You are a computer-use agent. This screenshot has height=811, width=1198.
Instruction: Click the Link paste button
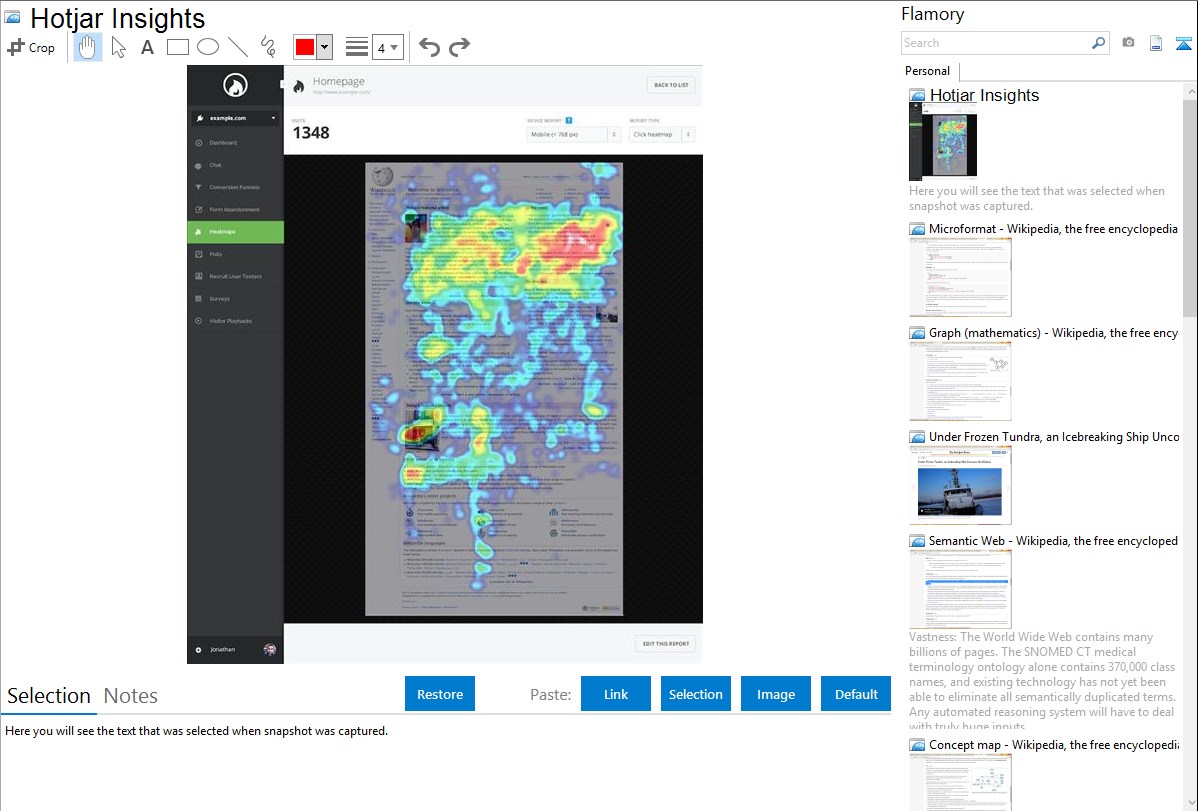(616, 694)
